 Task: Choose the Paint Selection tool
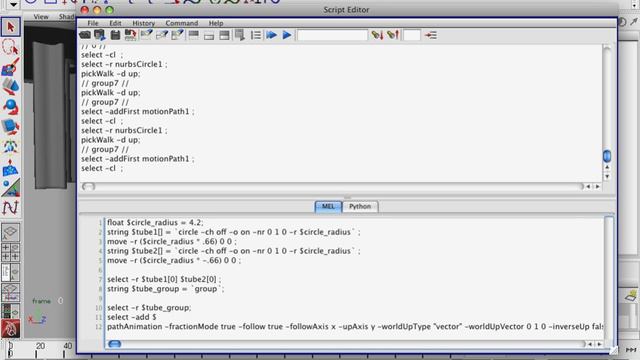(x=10, y=67)
